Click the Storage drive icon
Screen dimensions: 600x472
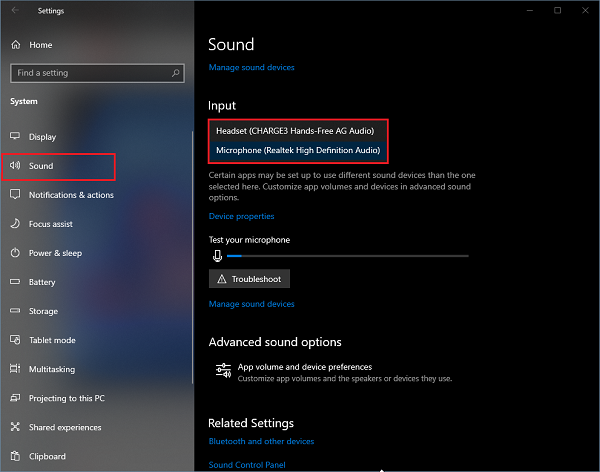tap(15, 311)
